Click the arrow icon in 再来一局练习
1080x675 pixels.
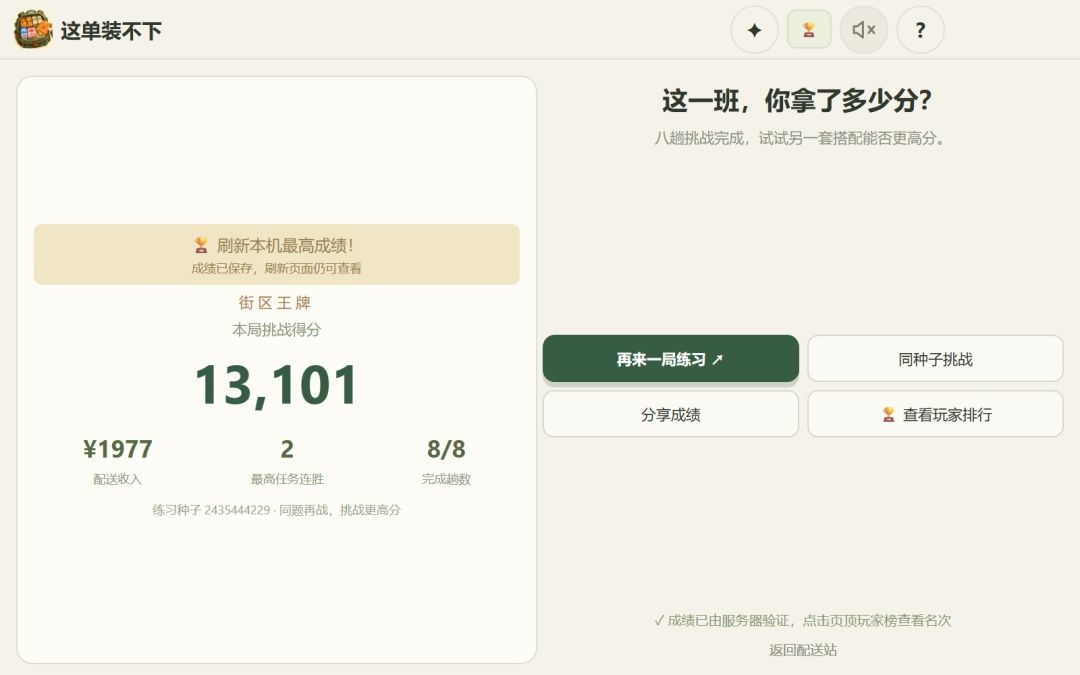(718, 359)
